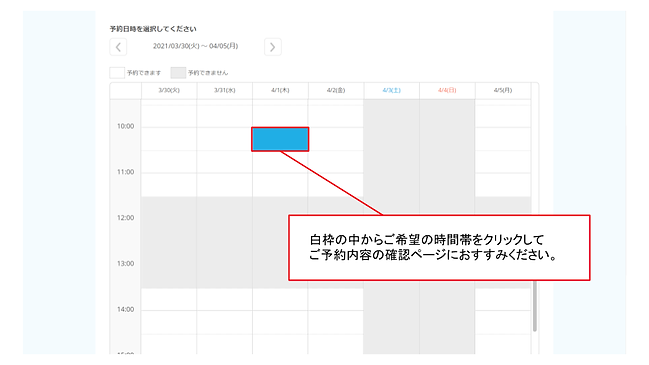Select the 4/5(月) column header
Screen dimensions: 649x365
pos(503,90)
